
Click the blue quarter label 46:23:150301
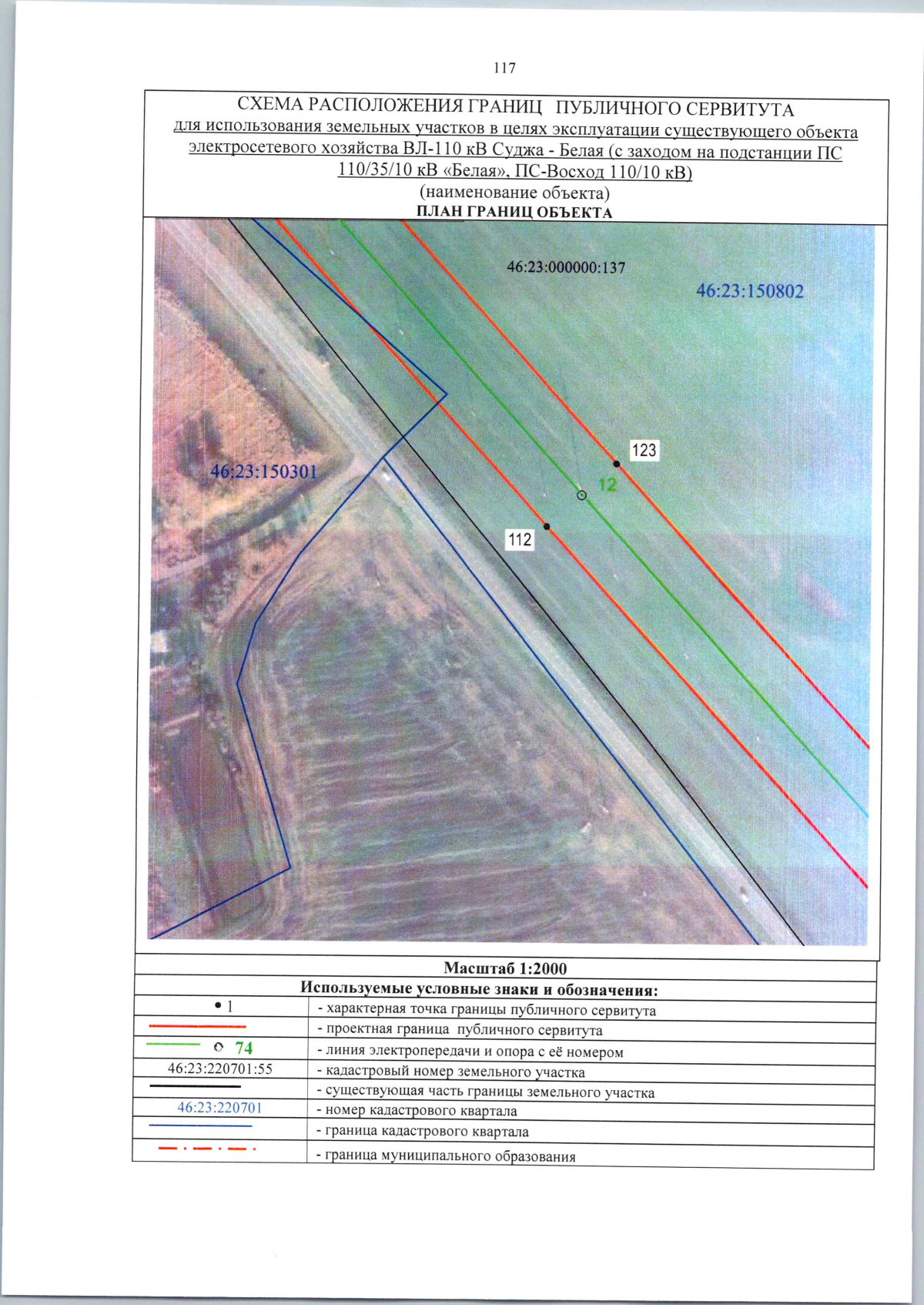(263, 471)
